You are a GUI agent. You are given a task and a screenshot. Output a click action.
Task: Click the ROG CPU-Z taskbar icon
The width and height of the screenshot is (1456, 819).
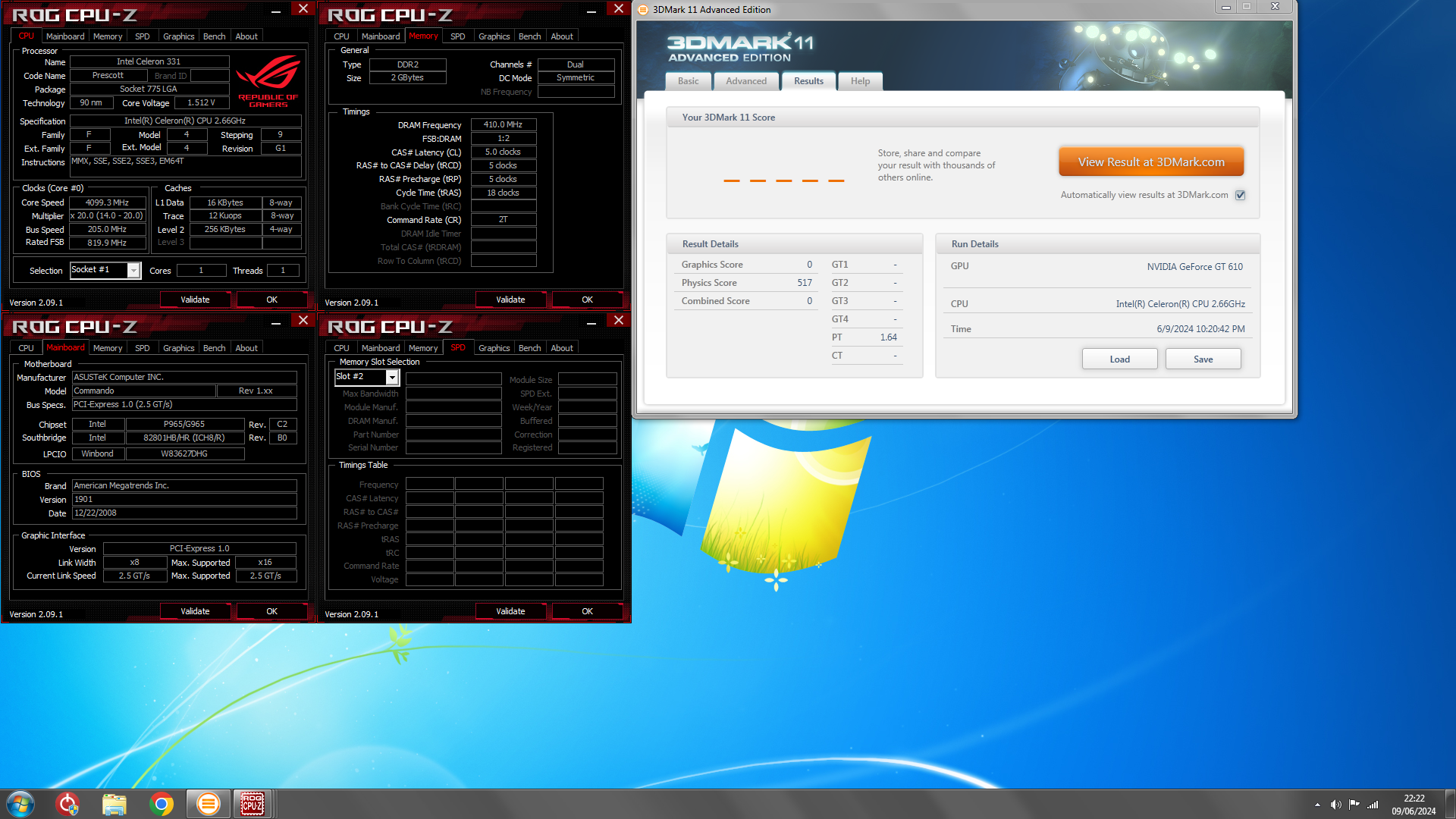click(x=253, y=804)
